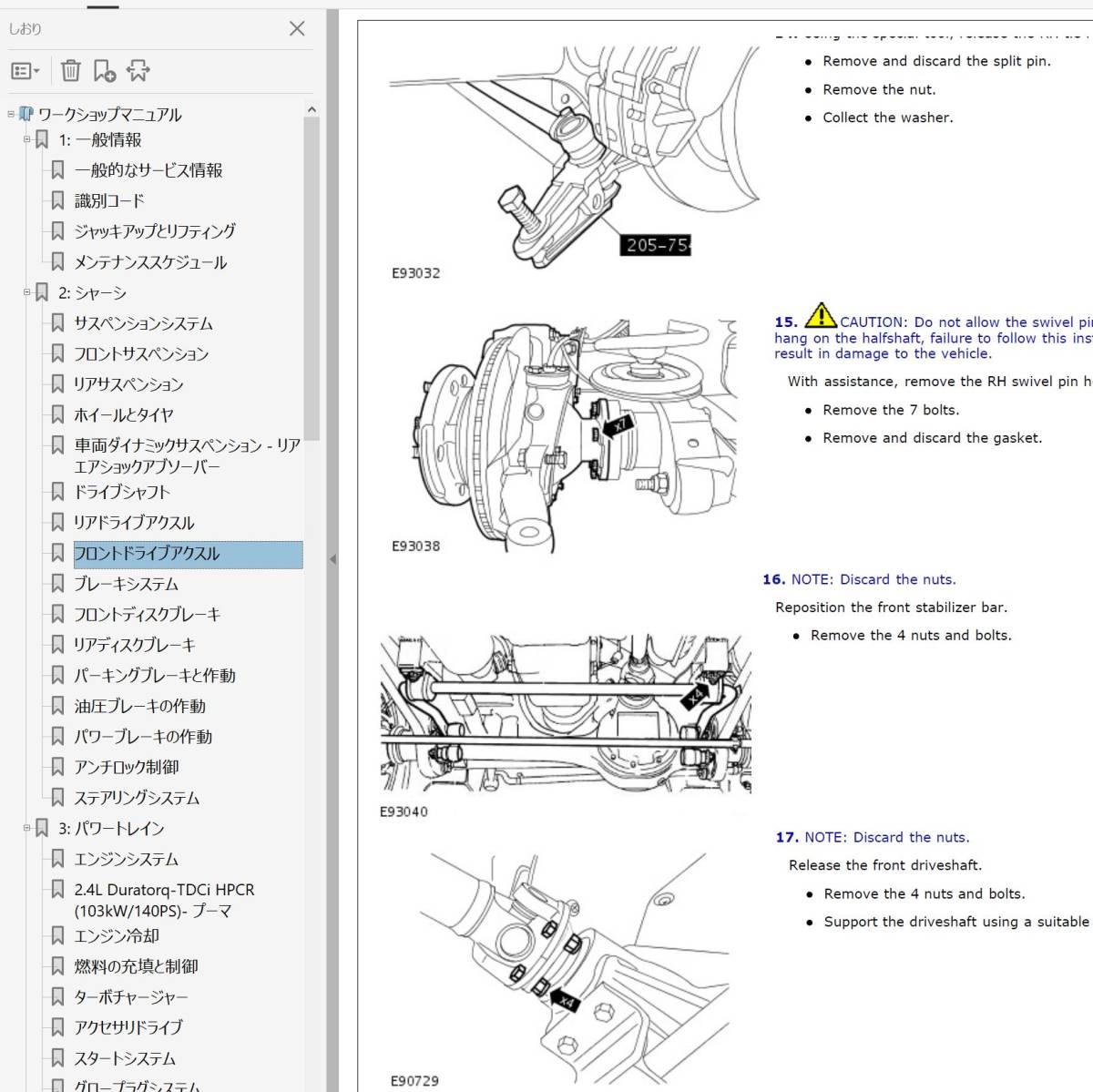The image size is (1093, 1092).
Task: Open 識別コード bookmark
Action: (x=109, y=201)
